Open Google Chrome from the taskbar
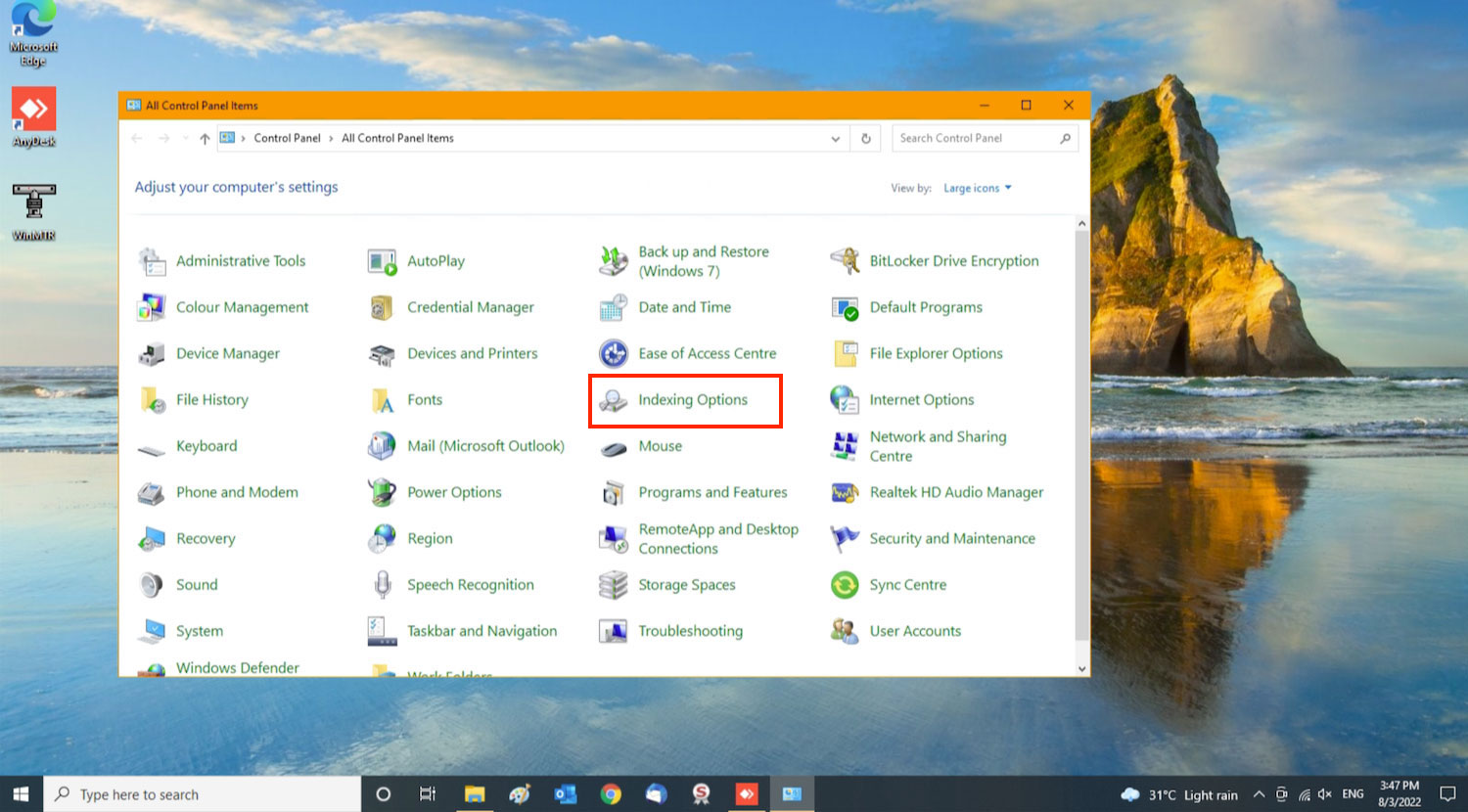1468x812 pixels. [611, 794]
